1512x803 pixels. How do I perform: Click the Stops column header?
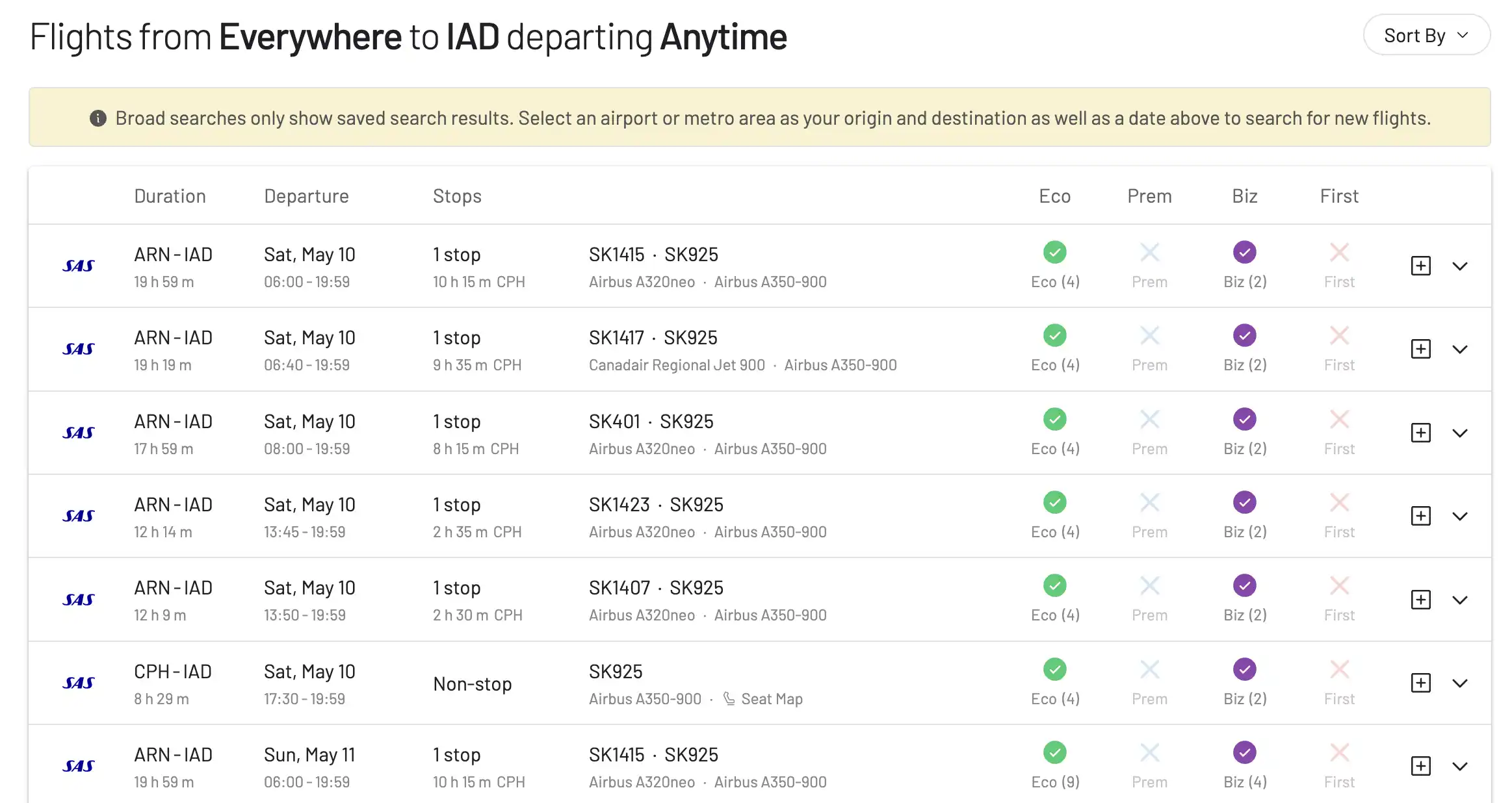click(457, 196)
